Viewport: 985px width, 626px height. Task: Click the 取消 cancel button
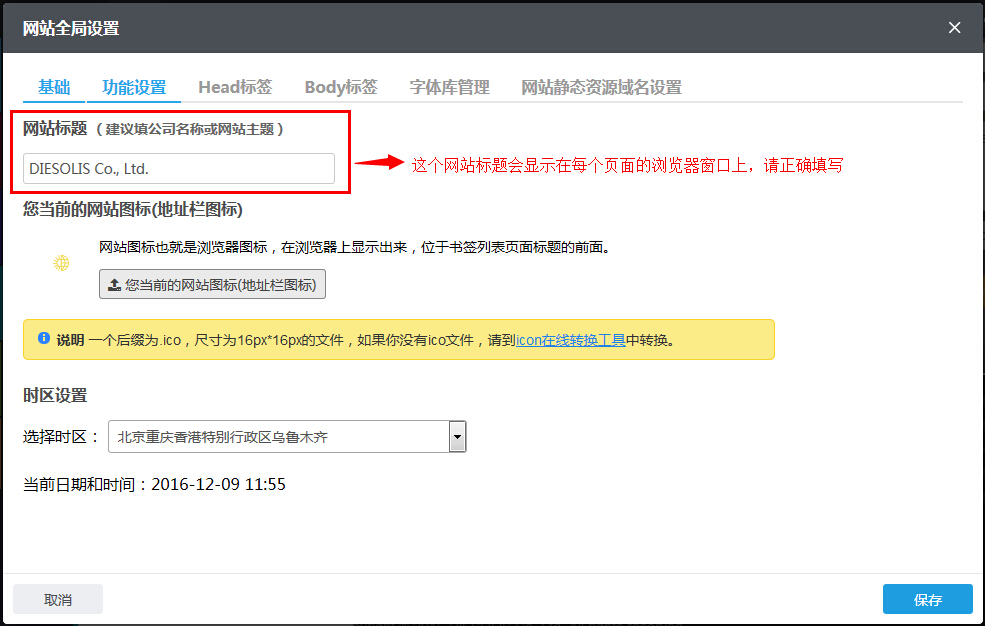57,599
